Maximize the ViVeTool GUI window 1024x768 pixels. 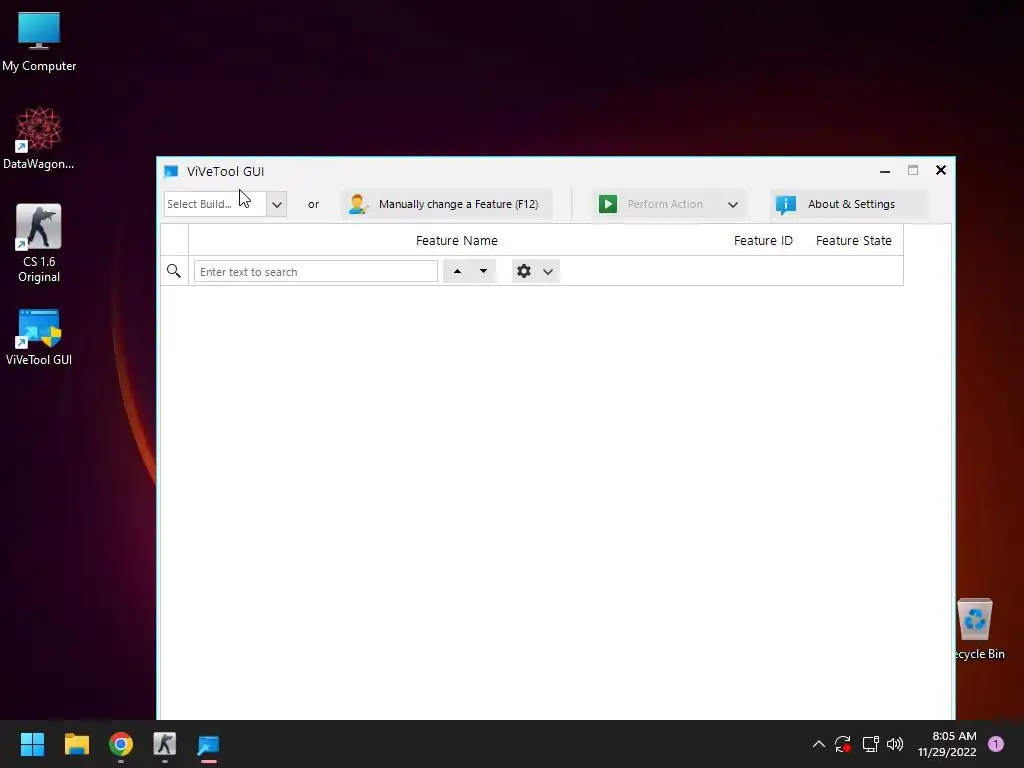tap(913, 170)
